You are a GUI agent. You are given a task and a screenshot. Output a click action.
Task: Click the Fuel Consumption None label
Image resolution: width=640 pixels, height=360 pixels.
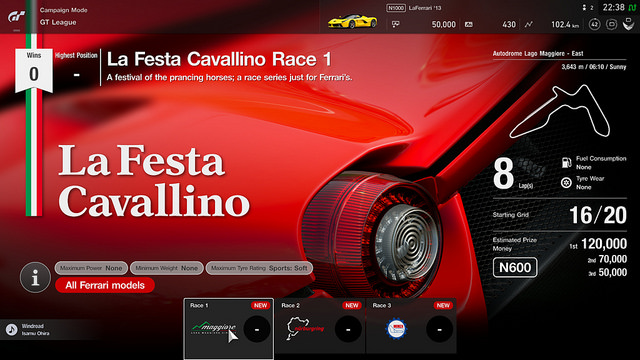pyautogui.click(x=601, y=163)
